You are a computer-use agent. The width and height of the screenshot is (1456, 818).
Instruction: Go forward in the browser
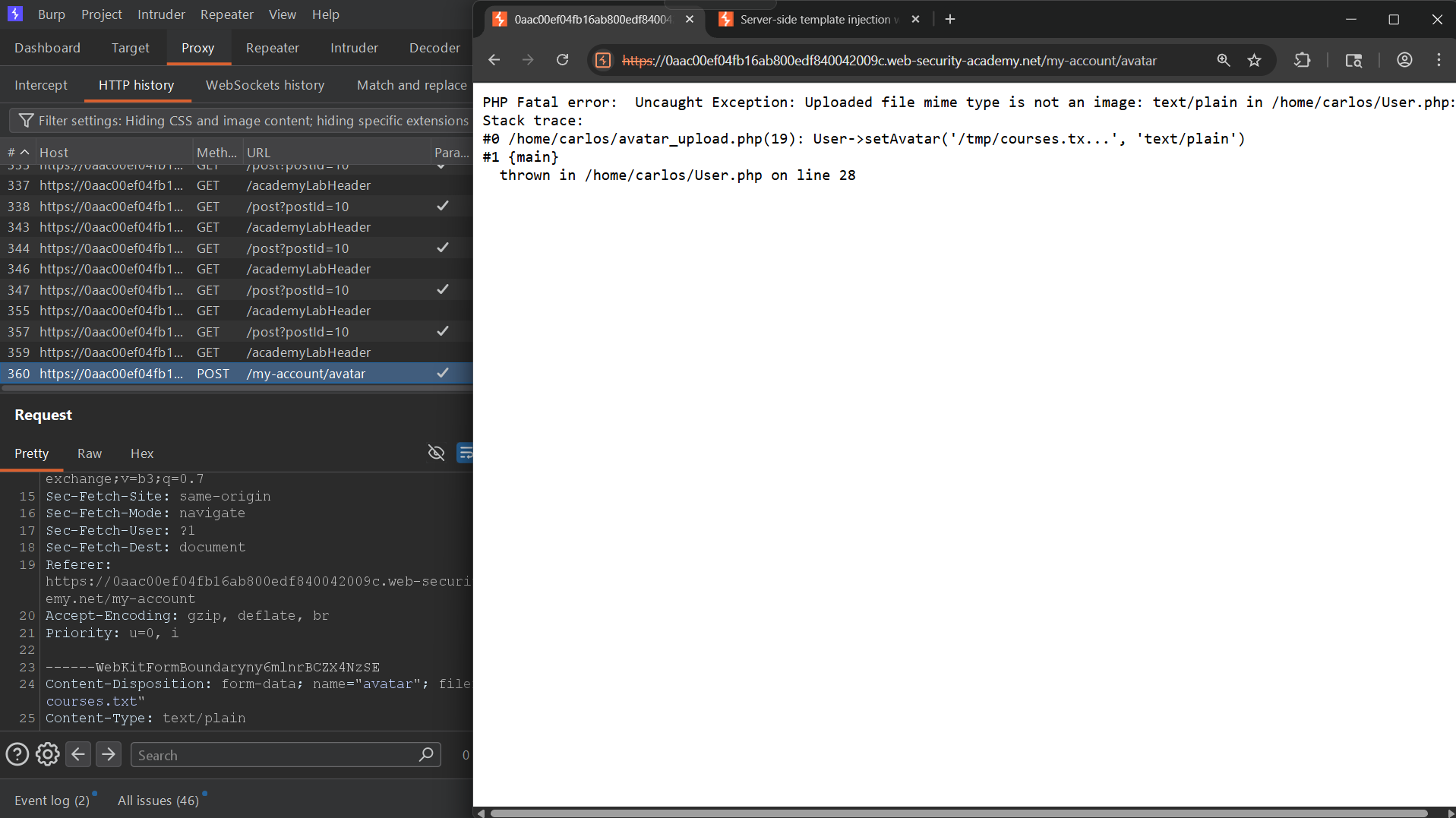pos(528,60)
